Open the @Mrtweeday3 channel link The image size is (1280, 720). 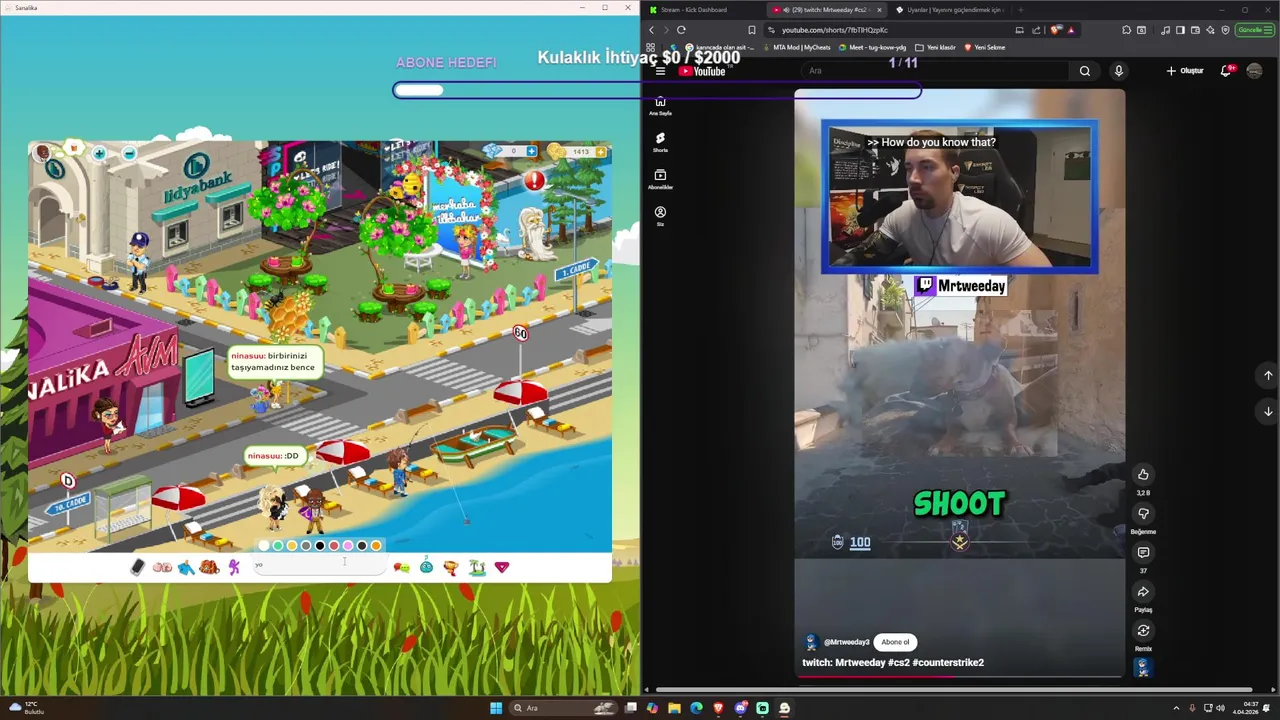tap(846, 642)
